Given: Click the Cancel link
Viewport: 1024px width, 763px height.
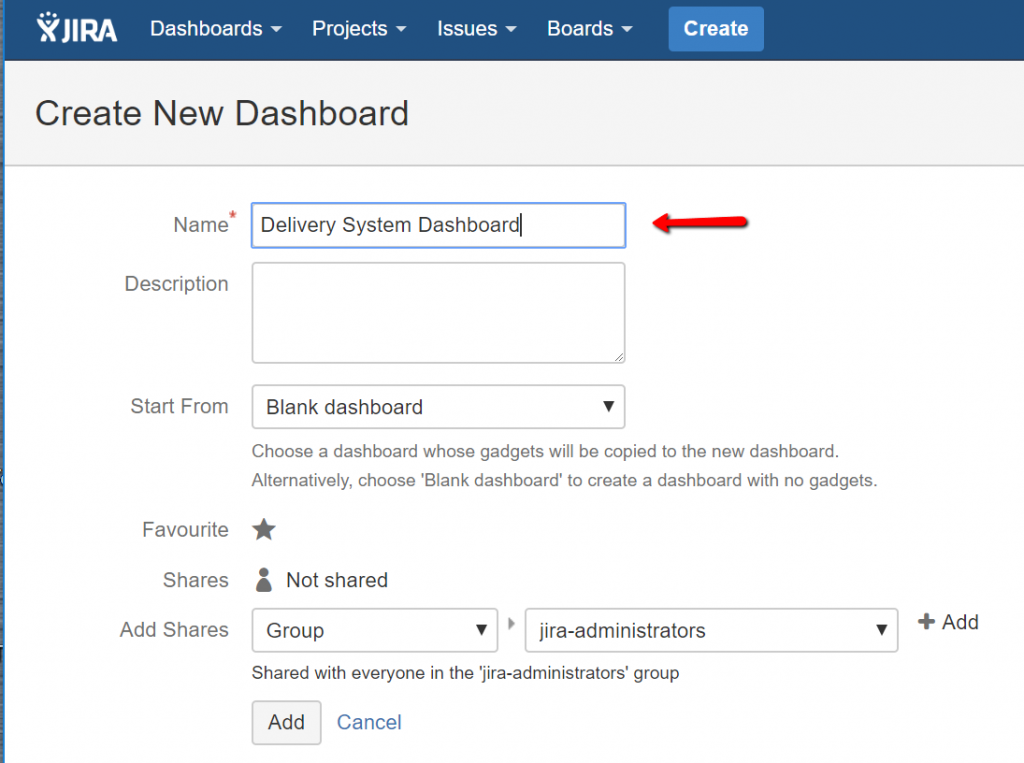Looking at the screenshot, I should tap(368, 722).
